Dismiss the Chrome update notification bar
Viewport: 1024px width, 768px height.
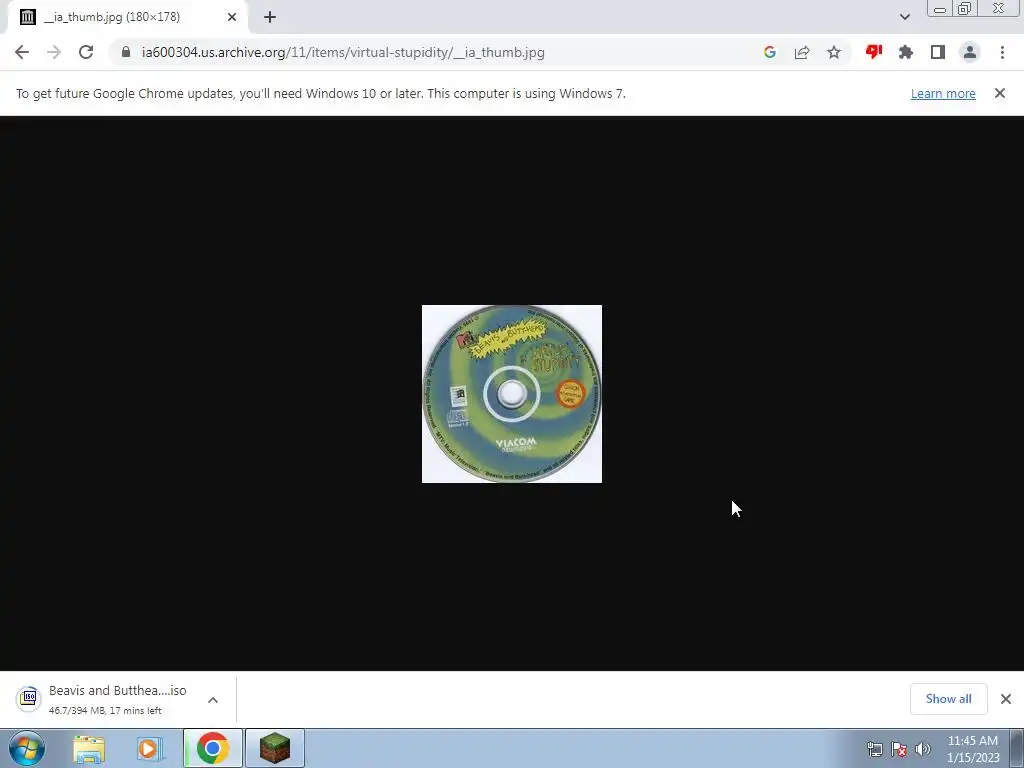click(1000, 93)
